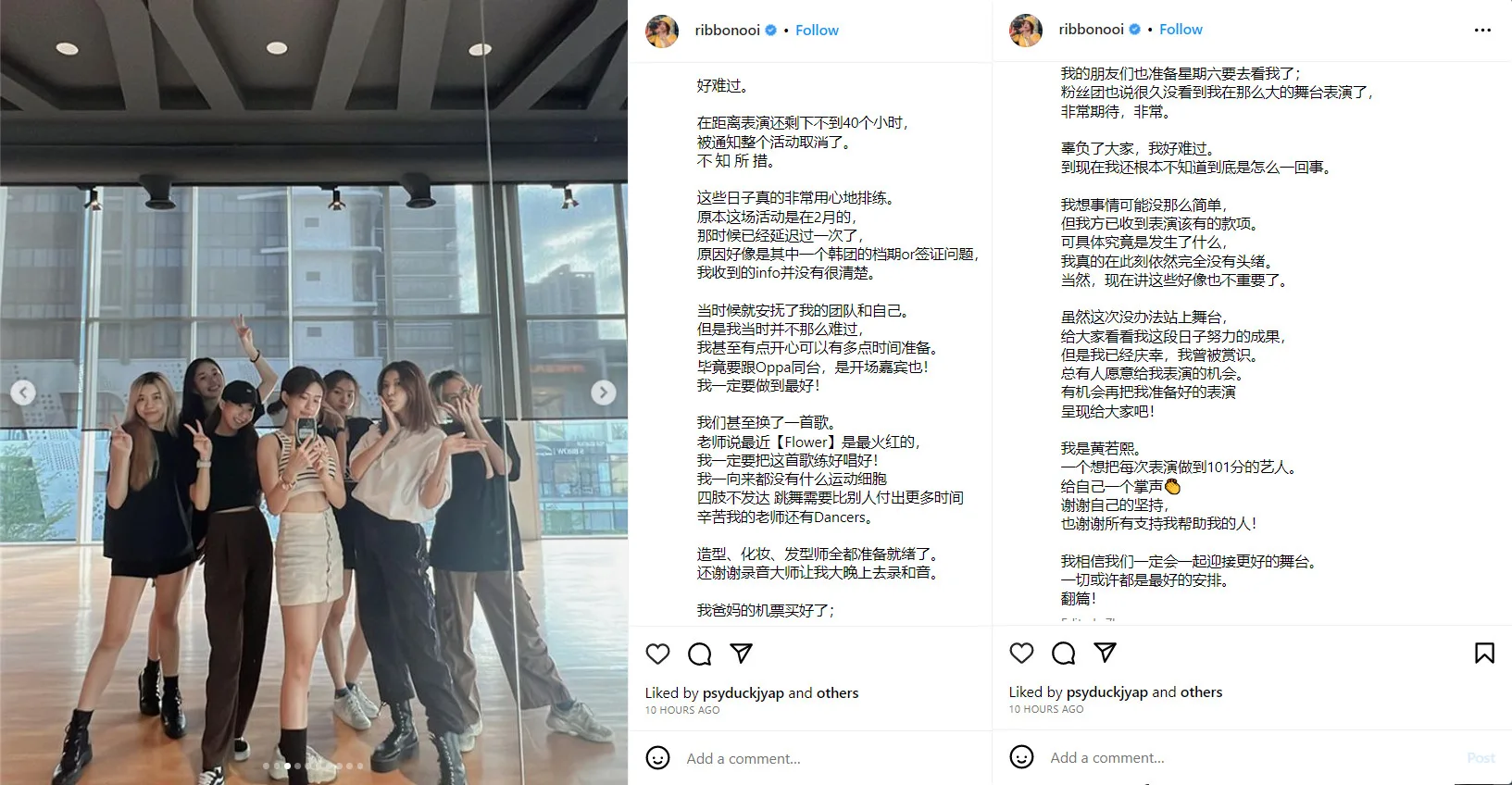The image size is (1512, 785).
Task: Open ribbonooi profile avatar in left panel
Action: click(662, 31)
